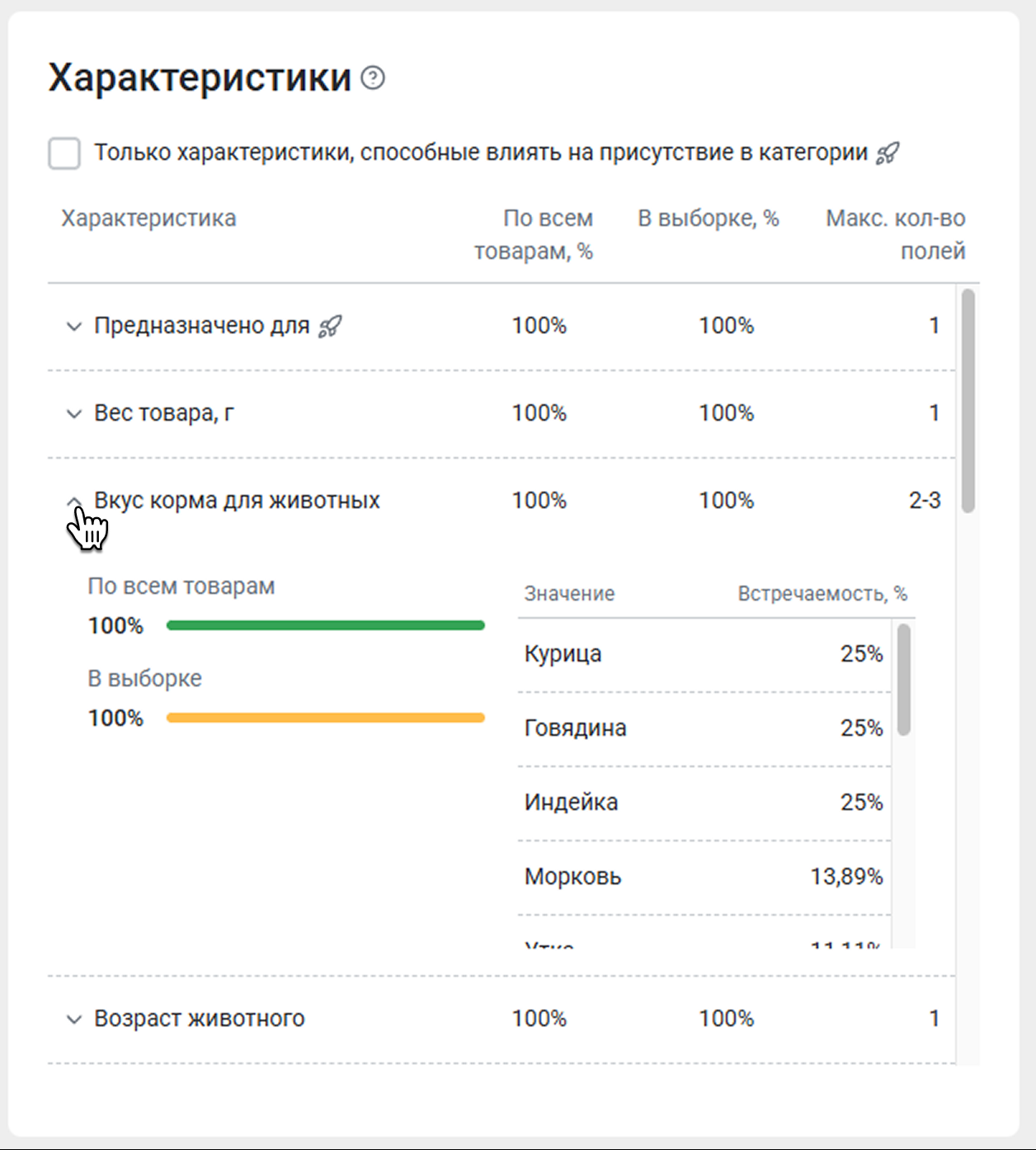
Task: Click the values table inner scrollbar
Action: pos(904,680)
